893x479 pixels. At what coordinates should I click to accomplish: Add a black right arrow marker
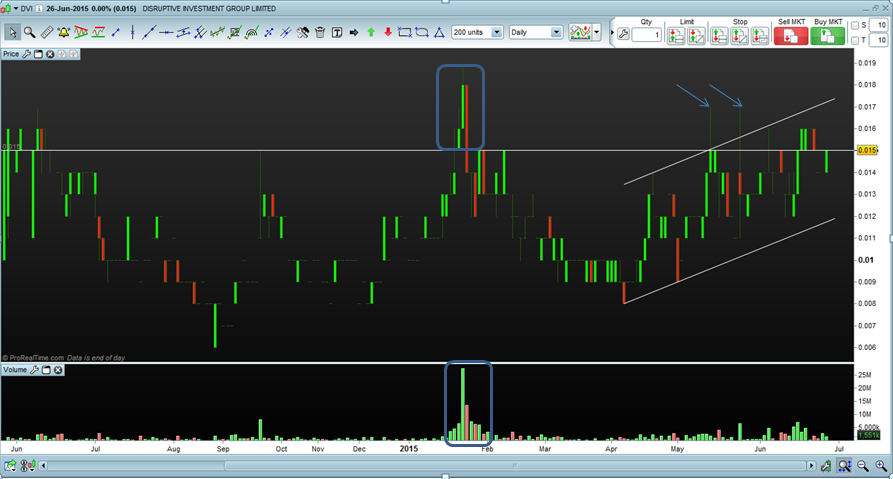point(354,32)
